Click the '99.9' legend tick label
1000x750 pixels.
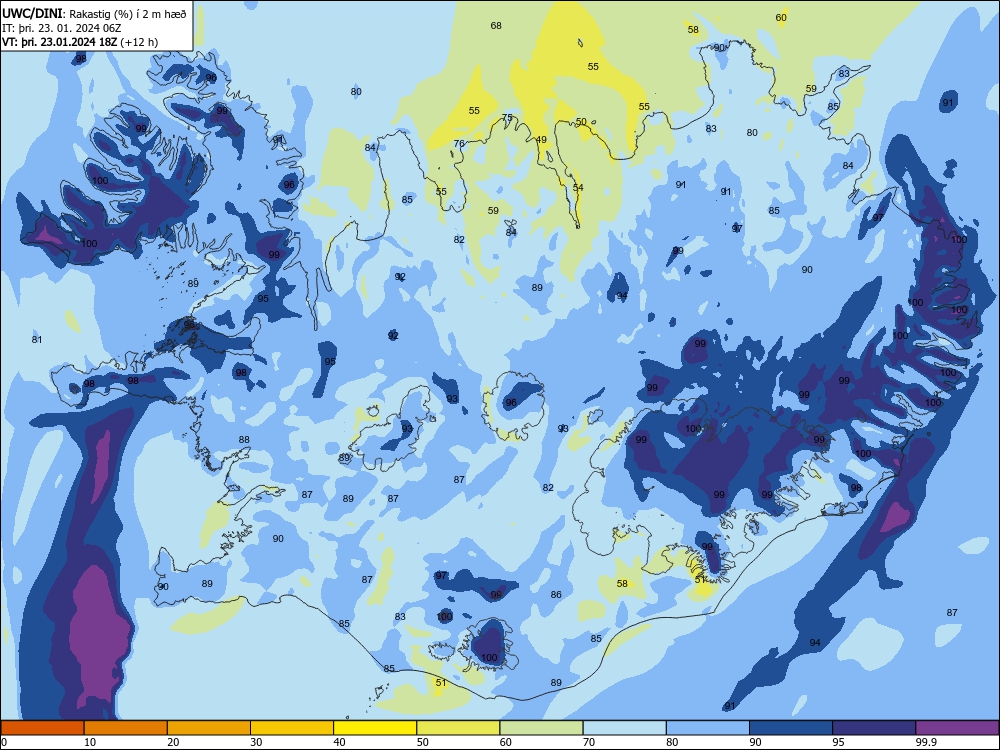925,742
